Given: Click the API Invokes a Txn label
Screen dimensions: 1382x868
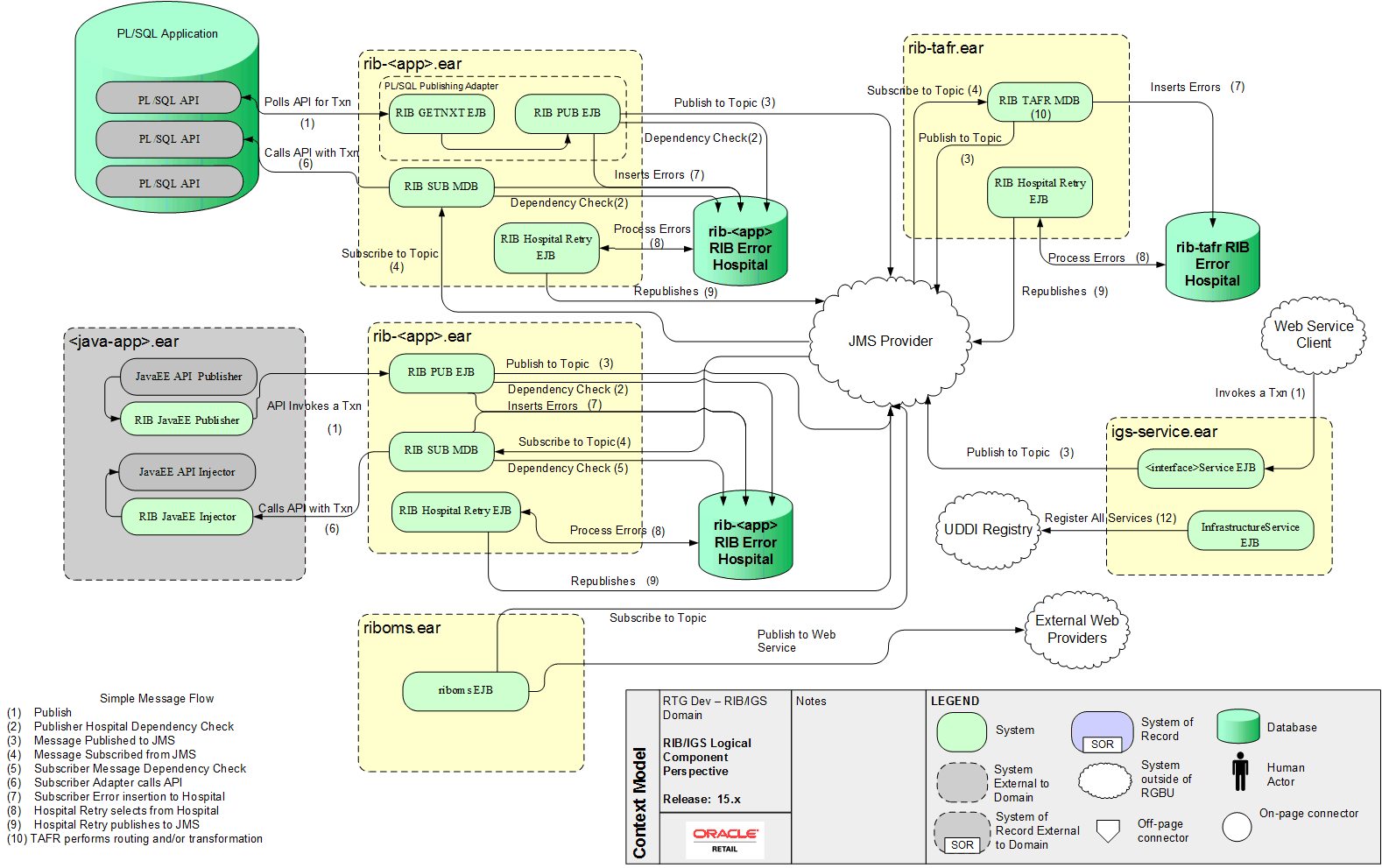Looking at the screenshot, I should pyautogui.click(x=314, y=406).
